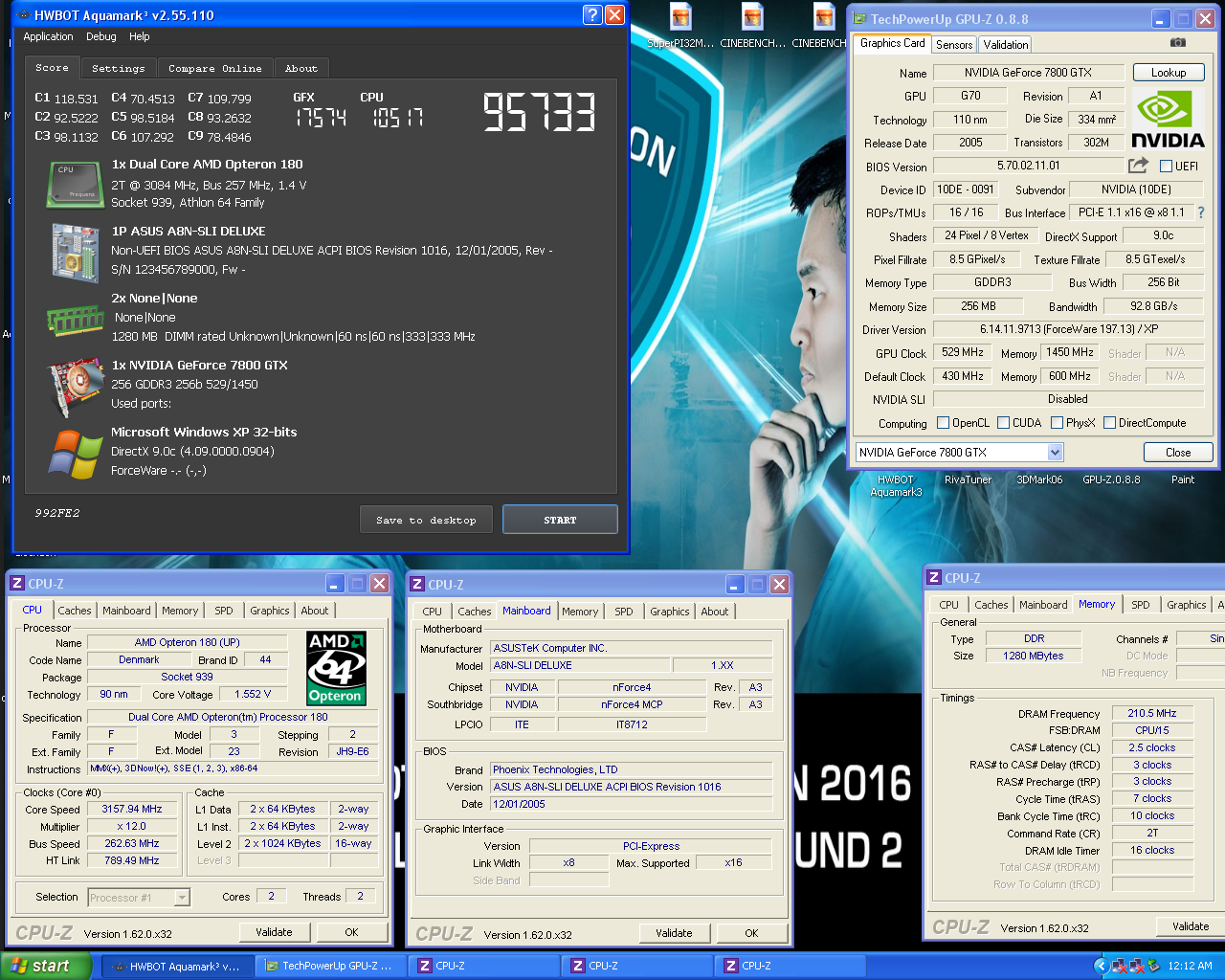Open Aquamark Debug menu

pyautogui.click(x=101, y=36)
